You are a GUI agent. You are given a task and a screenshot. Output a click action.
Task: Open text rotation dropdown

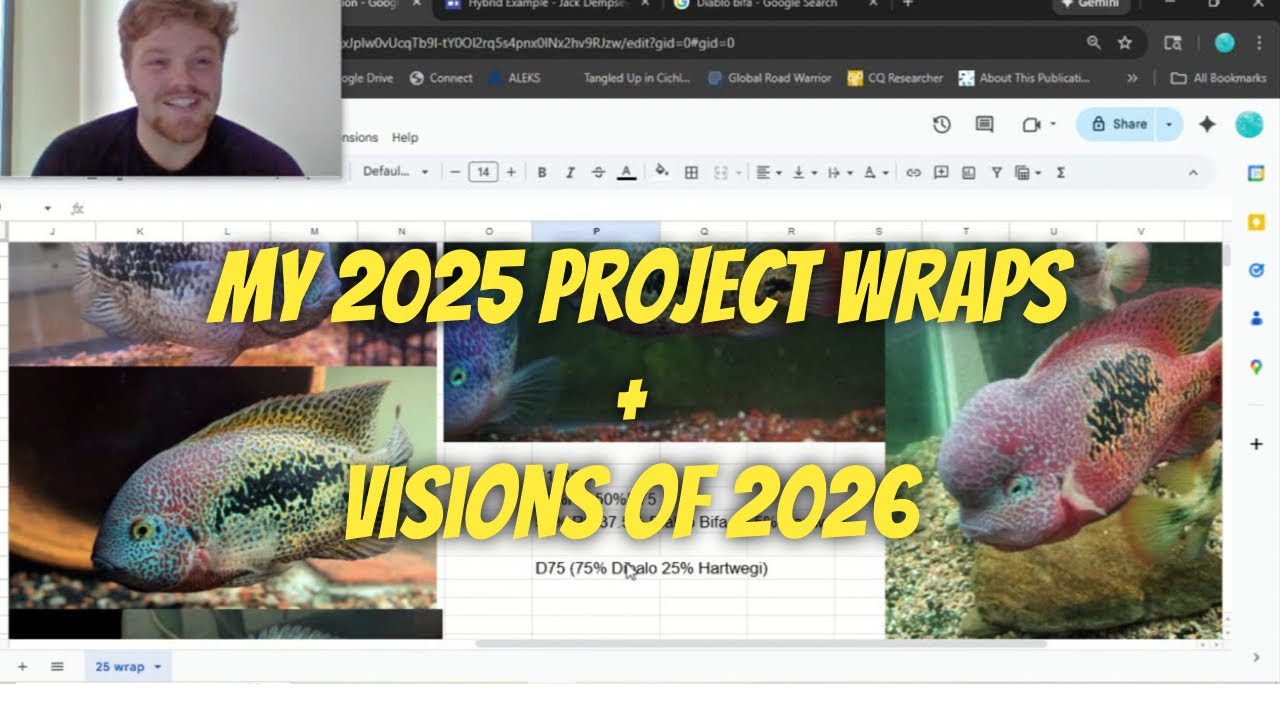(877, 172)
